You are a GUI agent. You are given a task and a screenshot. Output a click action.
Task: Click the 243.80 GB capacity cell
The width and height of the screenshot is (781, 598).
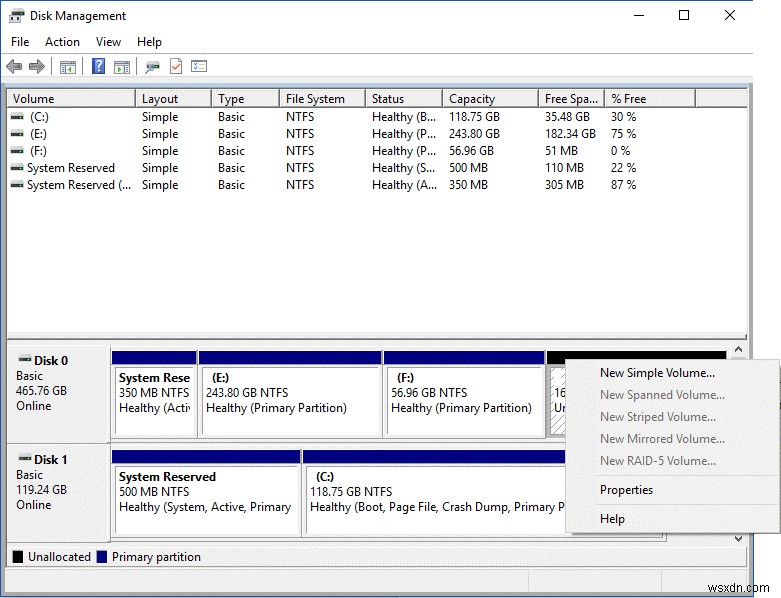point(474,134)
